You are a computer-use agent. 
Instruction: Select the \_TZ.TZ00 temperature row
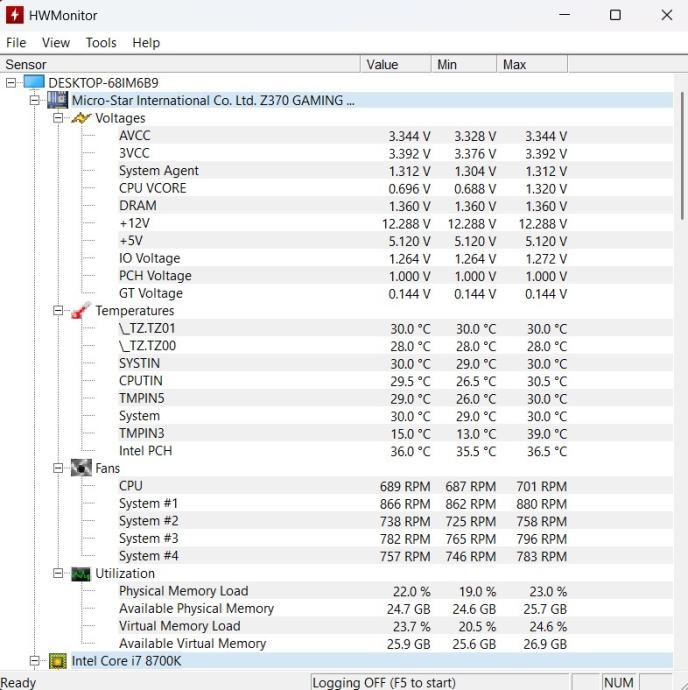[x=395, y=346]
